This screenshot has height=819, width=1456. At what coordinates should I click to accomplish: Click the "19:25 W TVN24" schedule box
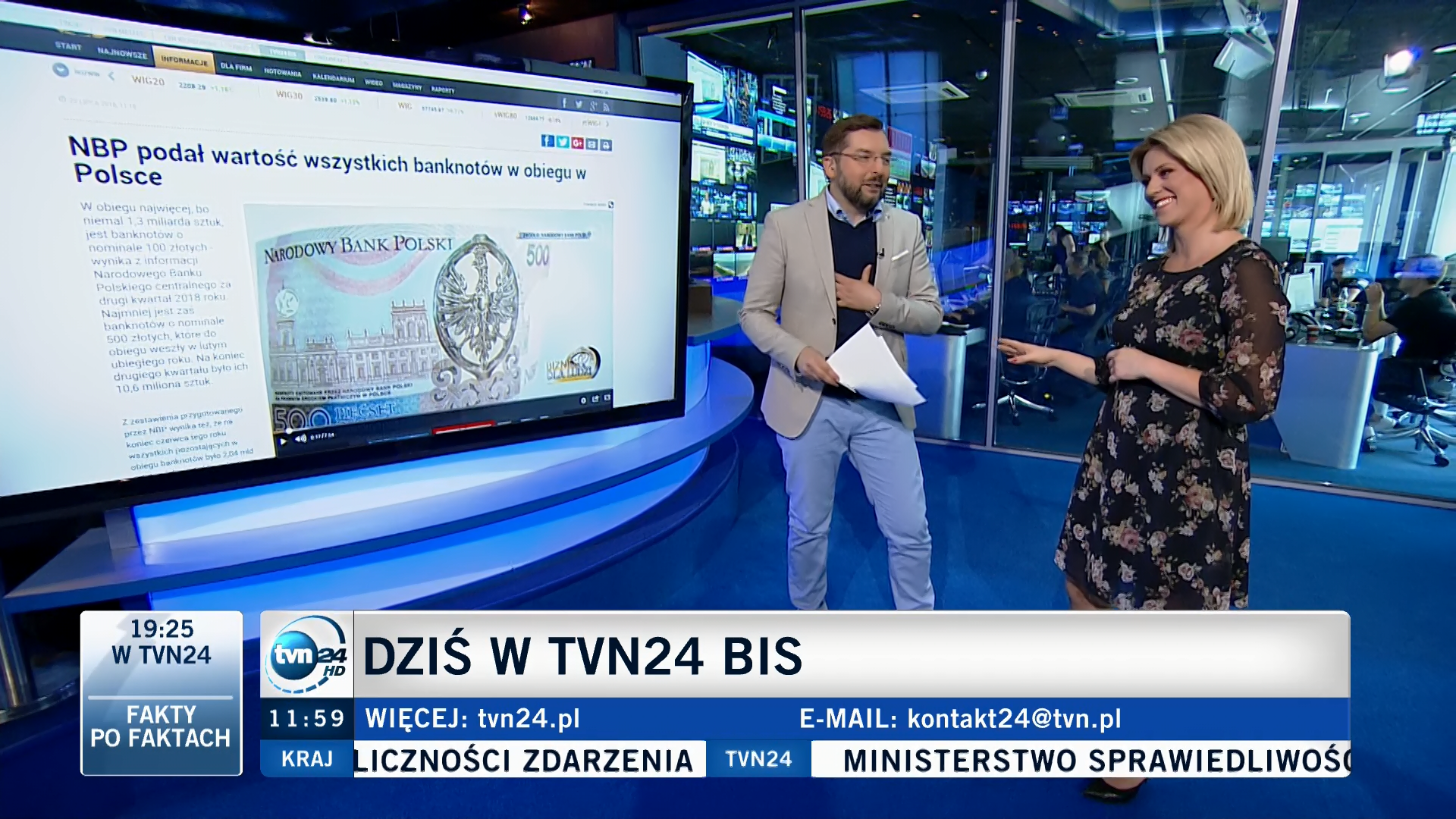[x=162, y=642]
